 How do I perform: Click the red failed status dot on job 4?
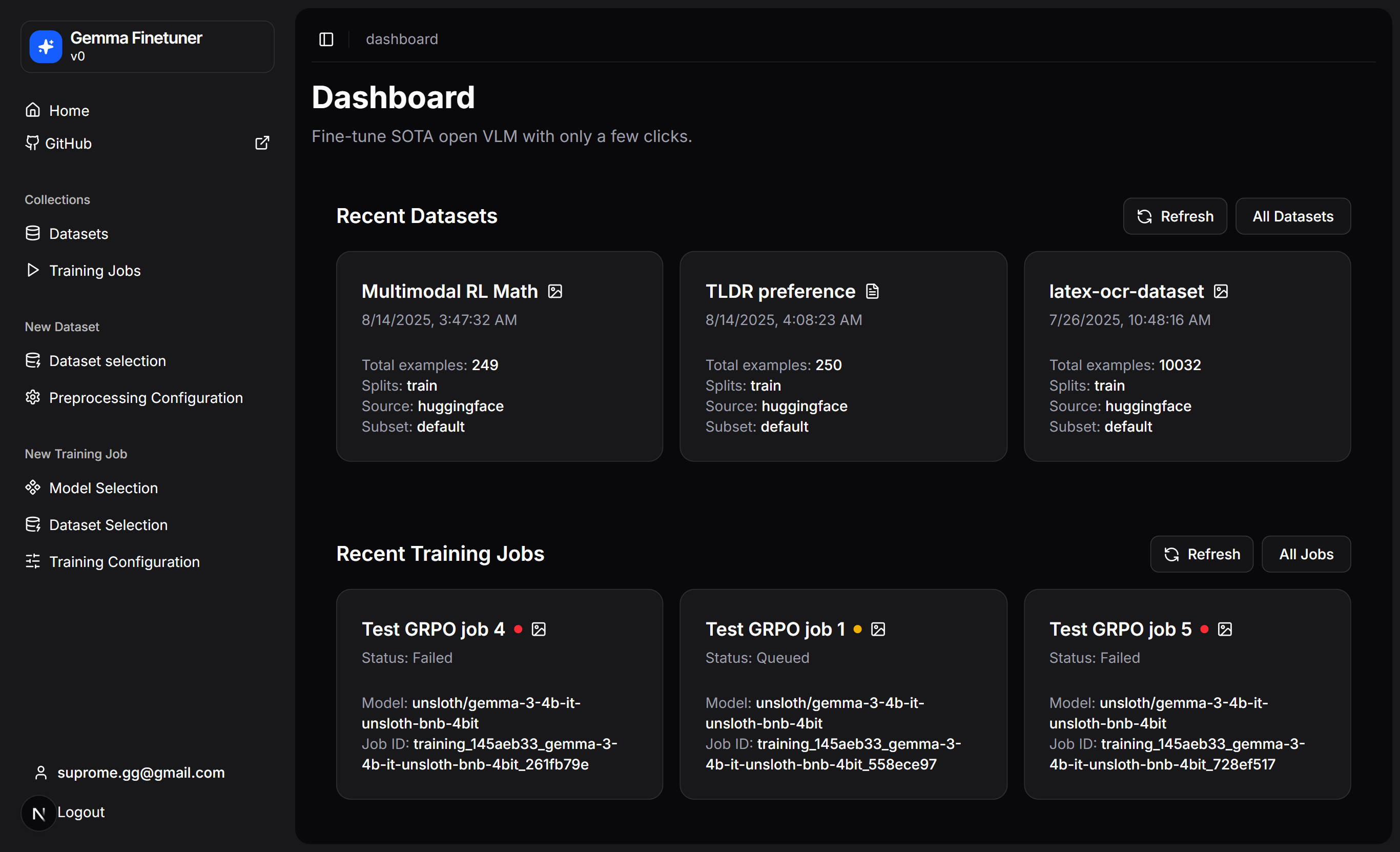[x=518, y=628]
